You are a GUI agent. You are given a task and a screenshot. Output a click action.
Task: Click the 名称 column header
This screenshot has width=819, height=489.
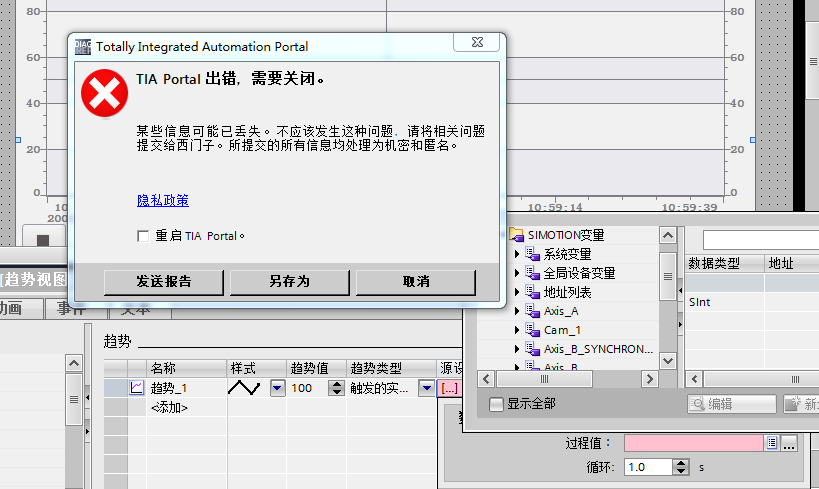pos(186,368)
